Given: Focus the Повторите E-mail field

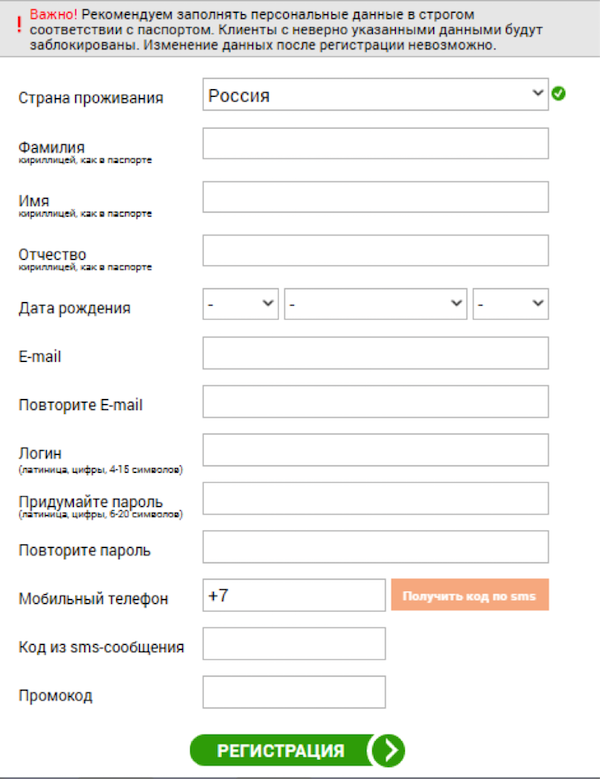Looking at the screenshot, I should (375, 401).
